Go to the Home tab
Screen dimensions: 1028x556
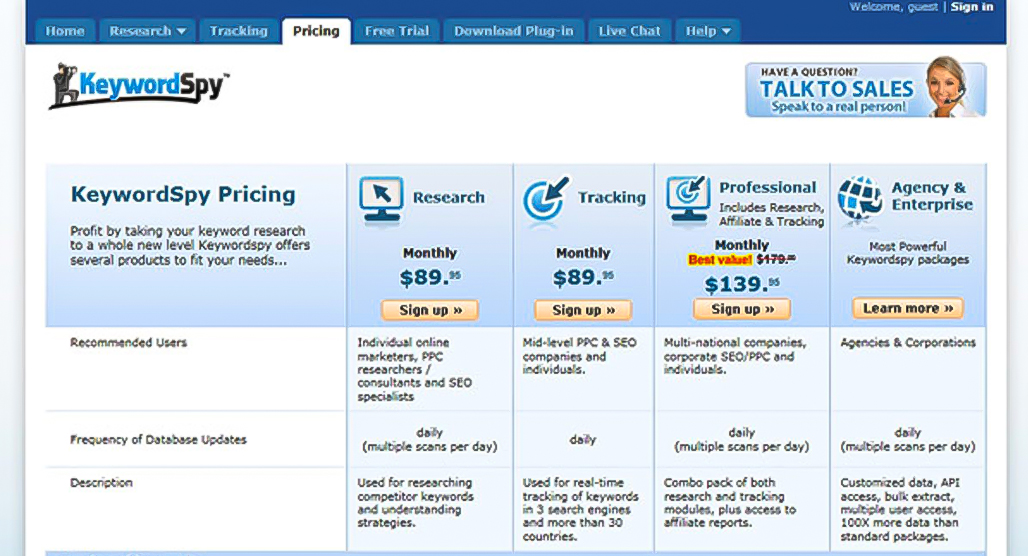[x=65, y=31]
